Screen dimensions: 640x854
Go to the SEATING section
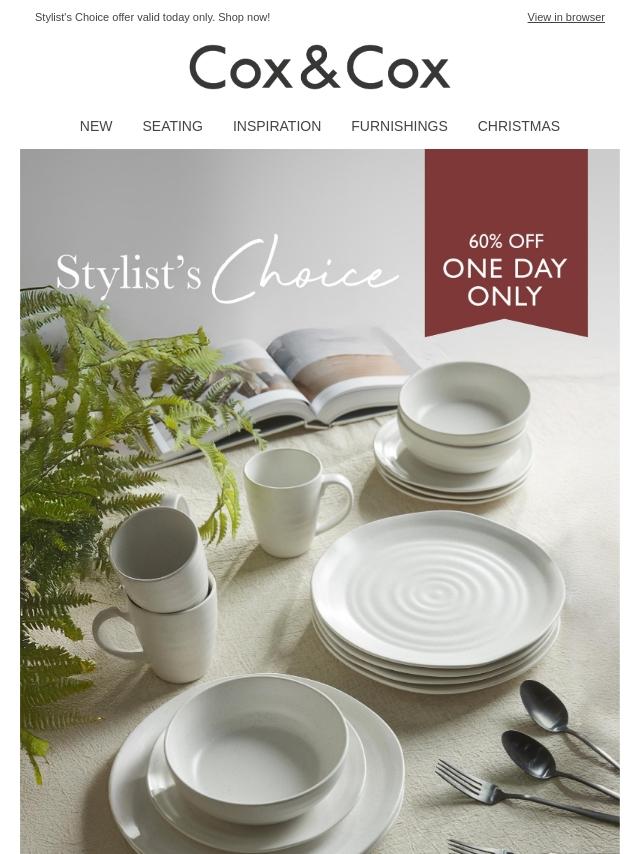pyautogui.click(x=172, y=126)
